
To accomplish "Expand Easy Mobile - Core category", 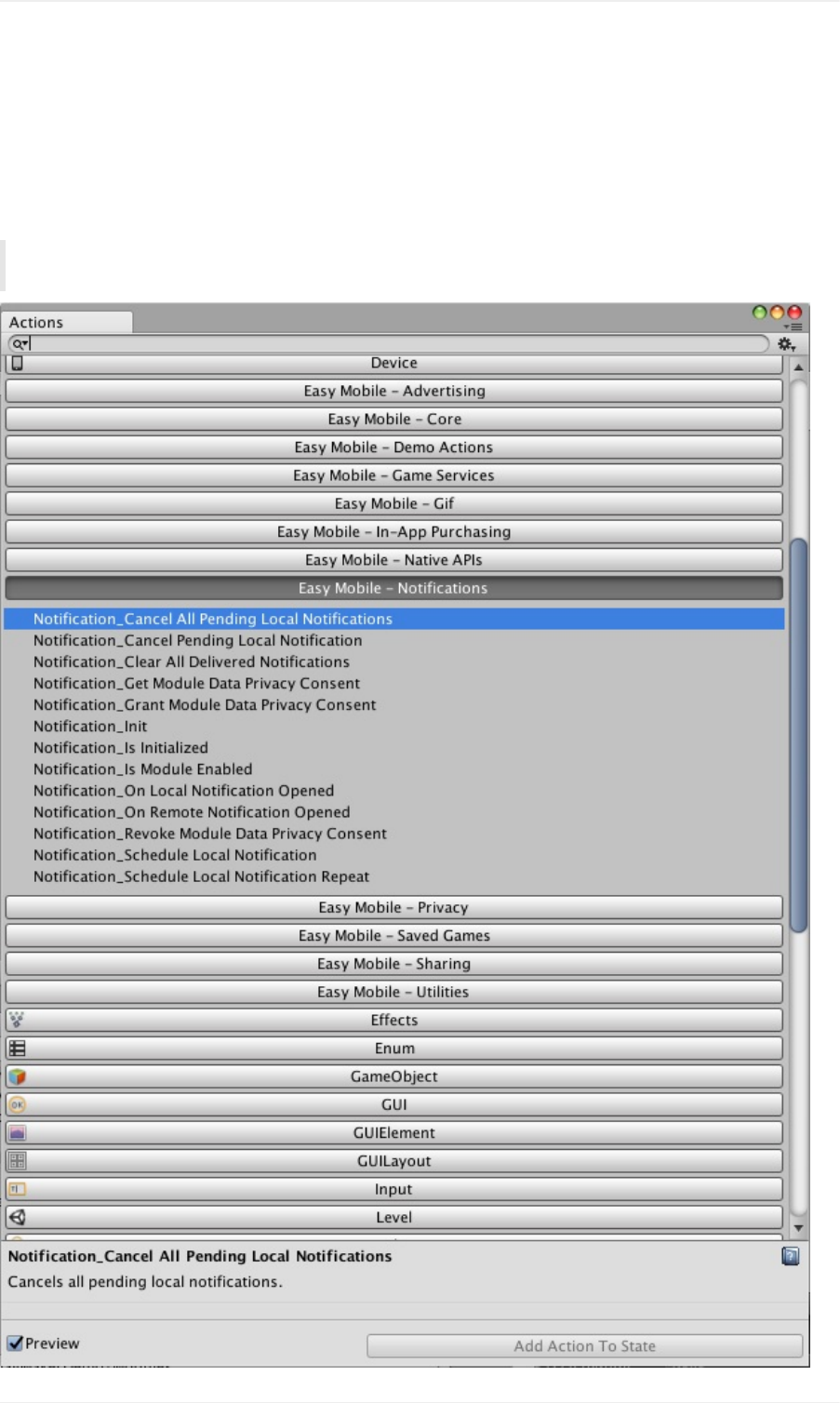I will coord(394,419).
